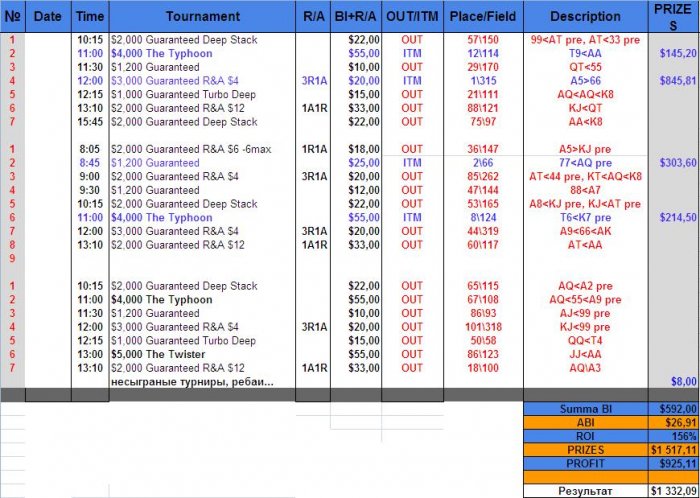The width and height of the screenshot is (700, 498).
Task: Click place cell 18\100
Action: click(483, 368)
